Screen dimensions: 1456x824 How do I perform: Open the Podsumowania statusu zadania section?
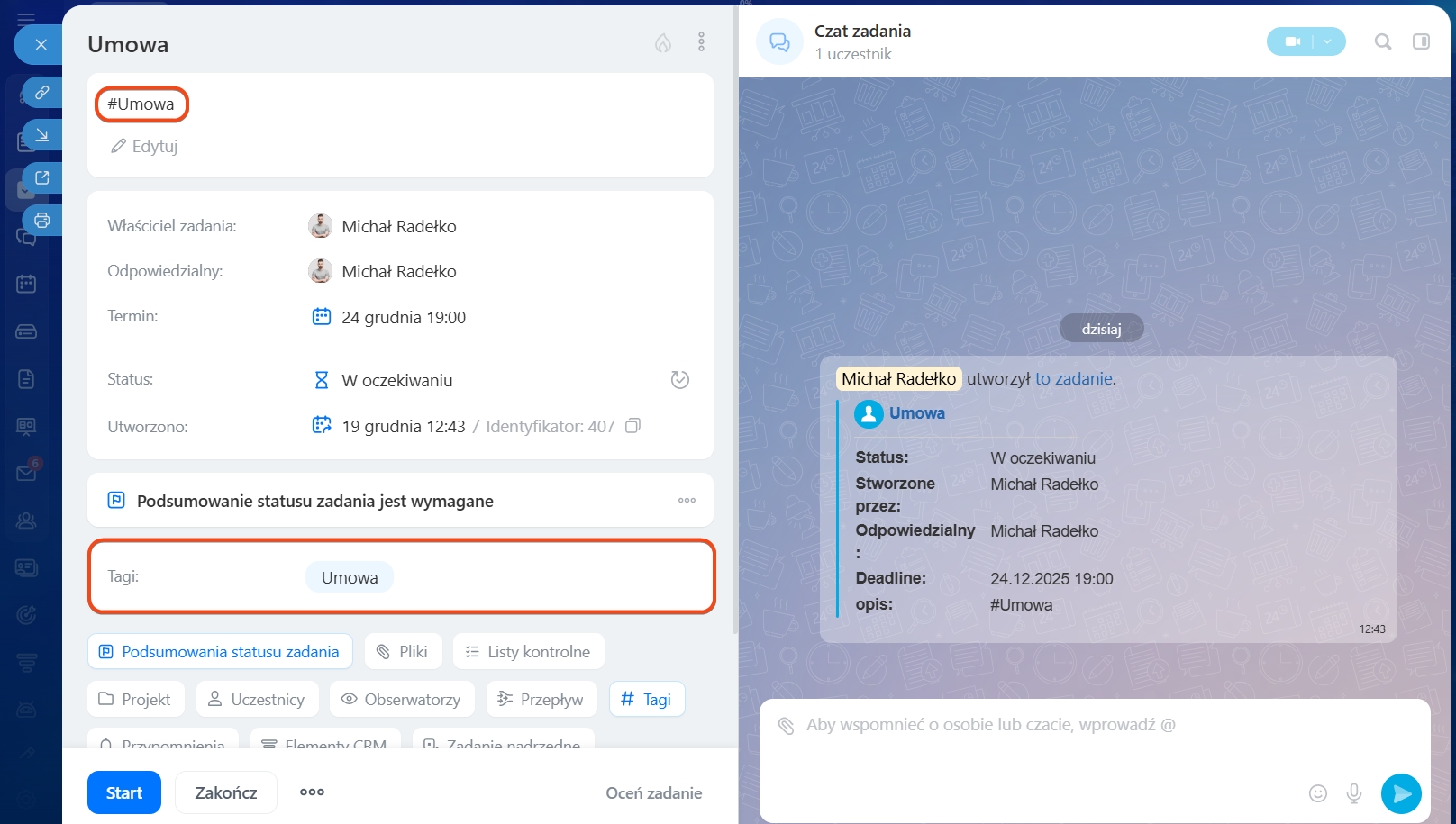(220, 651)
